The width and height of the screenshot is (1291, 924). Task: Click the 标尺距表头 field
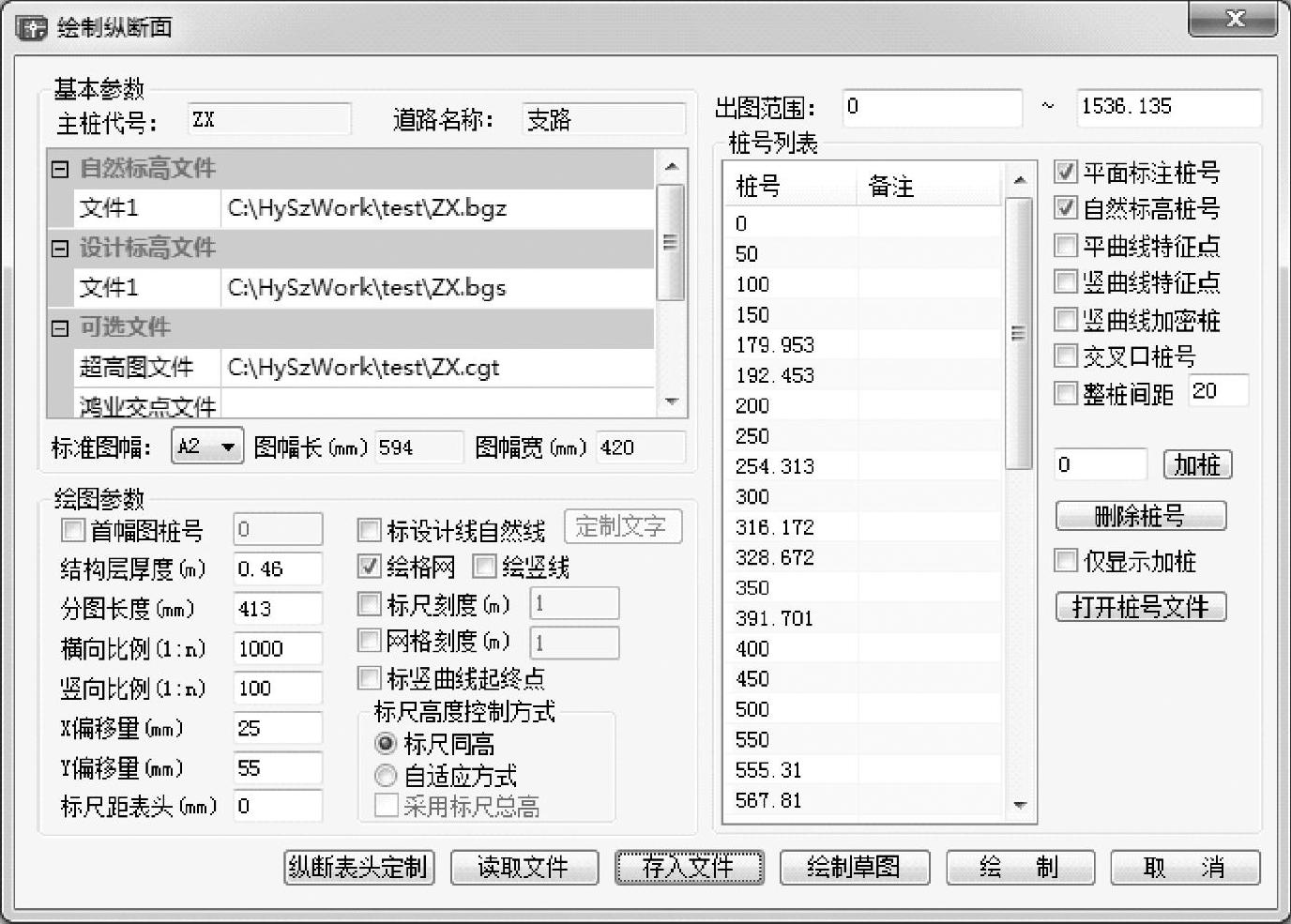click(278, 806)
